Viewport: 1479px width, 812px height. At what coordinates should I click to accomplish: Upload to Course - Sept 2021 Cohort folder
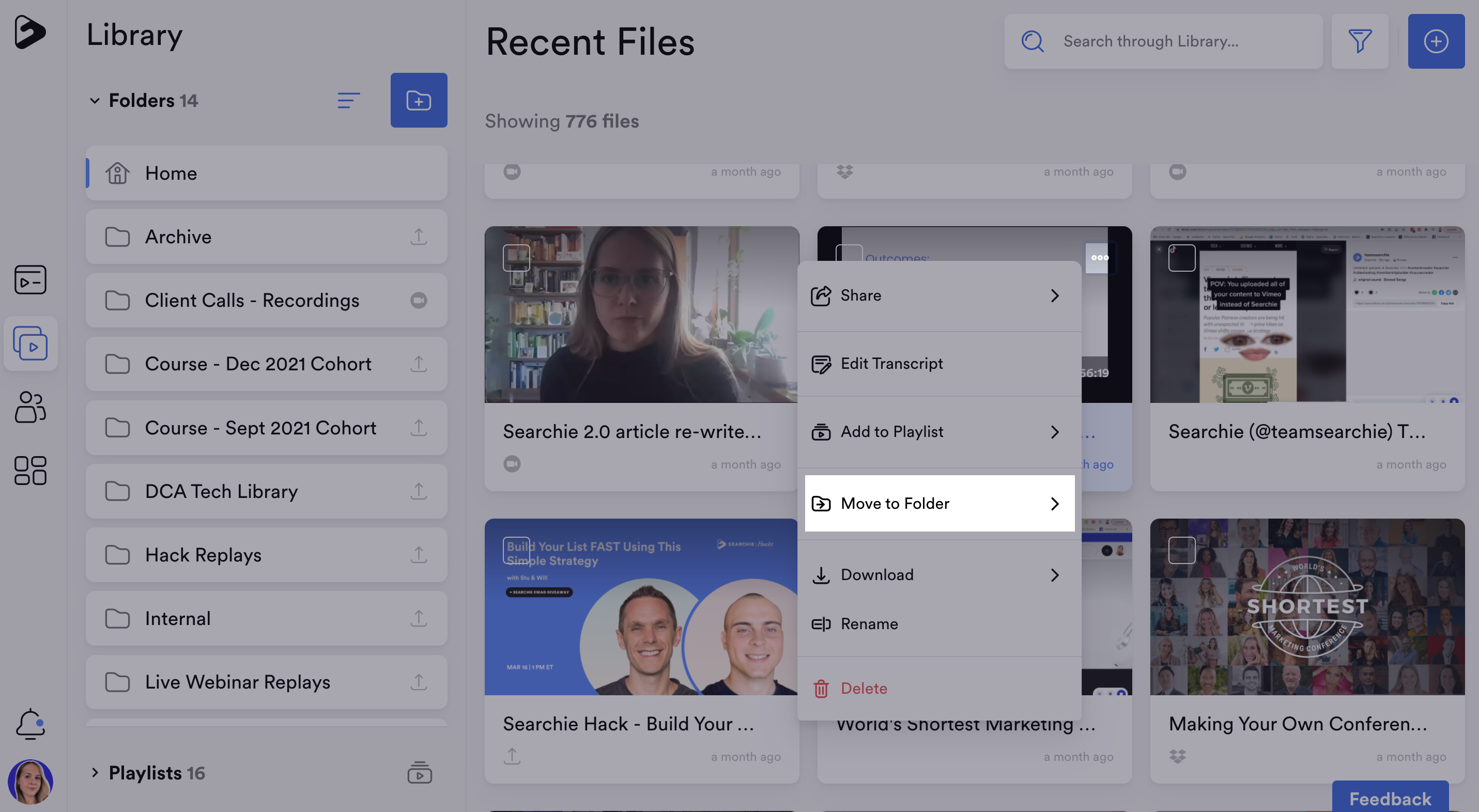(419, 428)
